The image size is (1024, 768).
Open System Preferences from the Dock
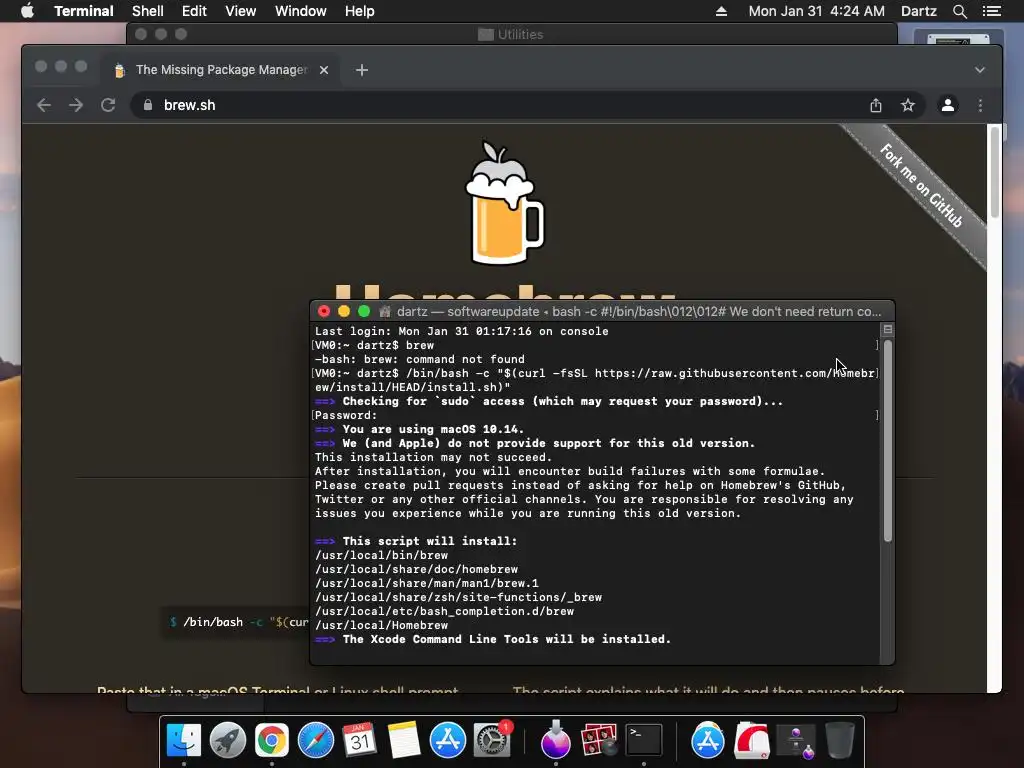click(x=492, y=740)
